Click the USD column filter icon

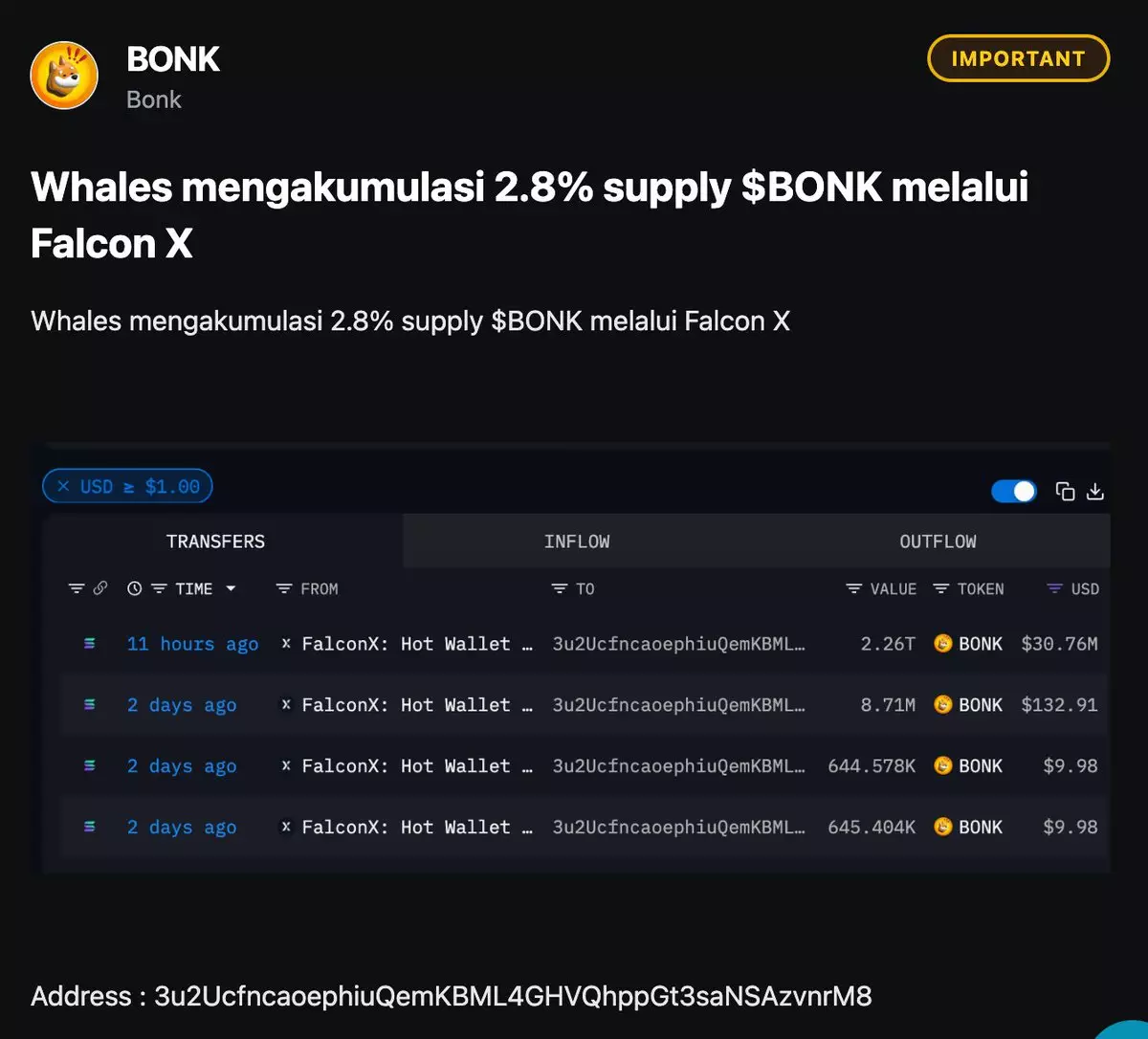tap(1055, 589)
